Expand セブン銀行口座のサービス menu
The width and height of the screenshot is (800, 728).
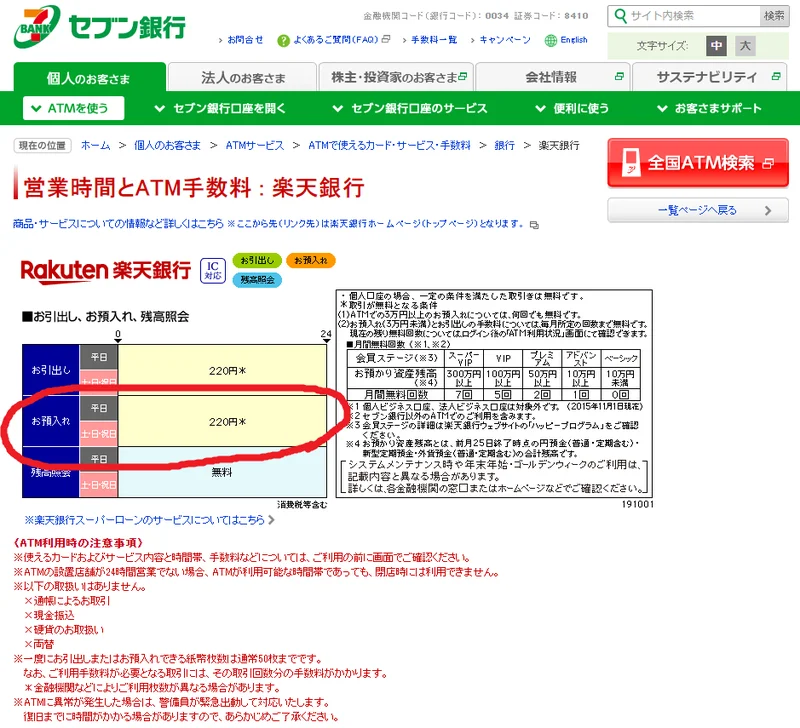click(410, 108)
